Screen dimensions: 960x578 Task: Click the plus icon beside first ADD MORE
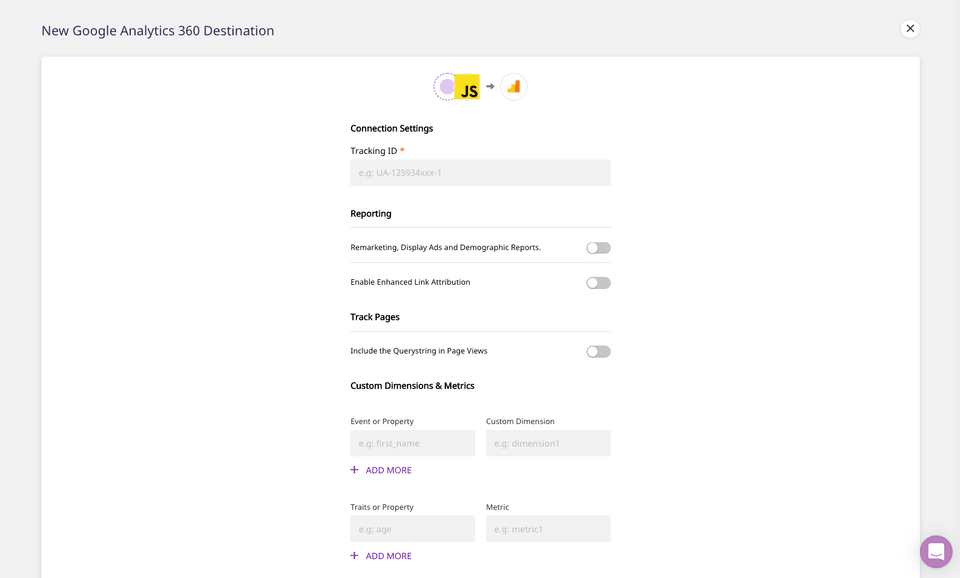(x=353, y=469)
